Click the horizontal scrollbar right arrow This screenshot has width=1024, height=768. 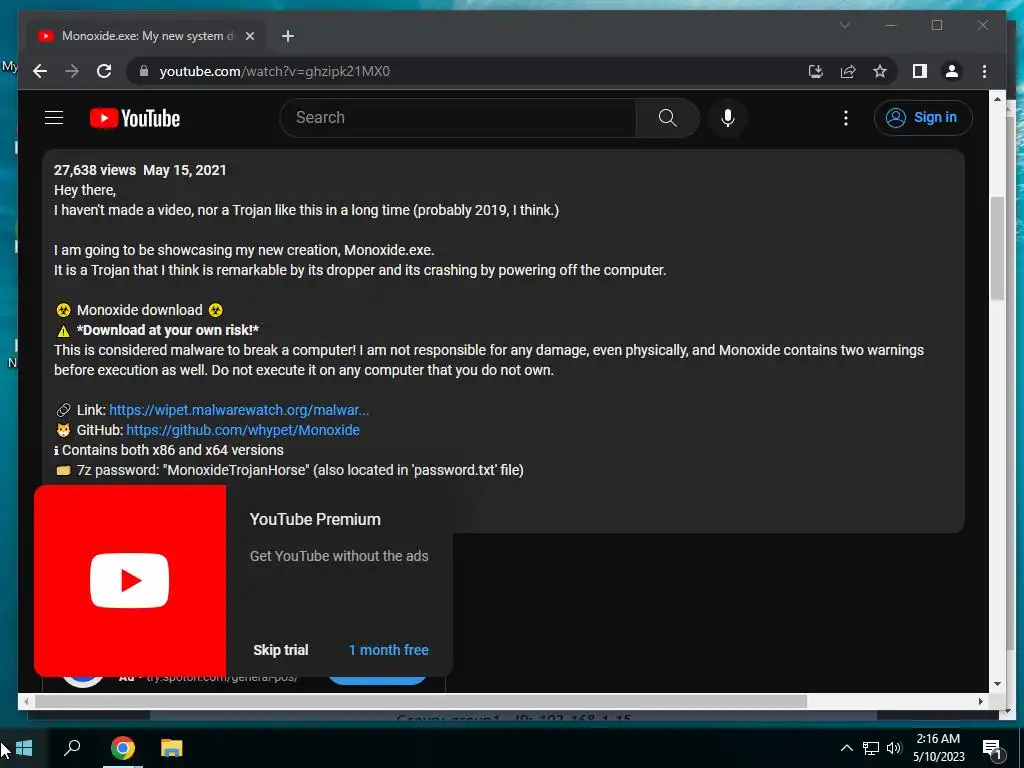[x=981, y=701]
